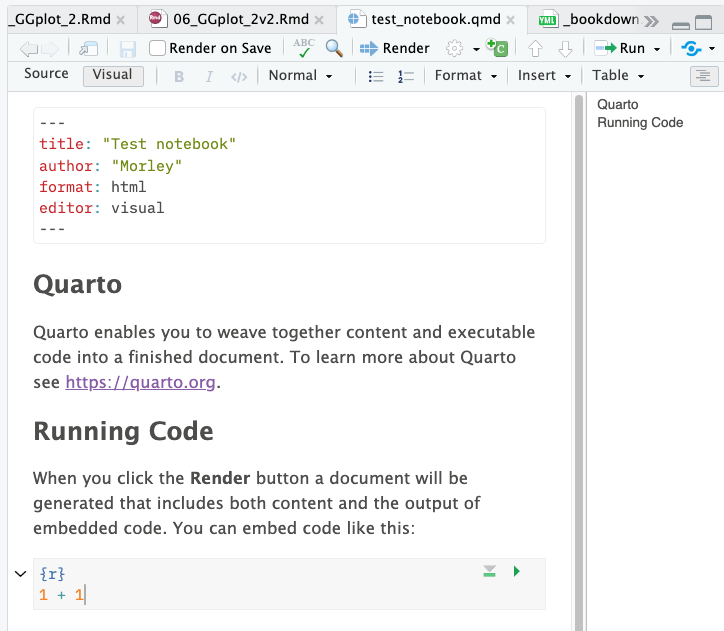
Task: Click the insert code chunk icon
Action: tap(497, 48)
